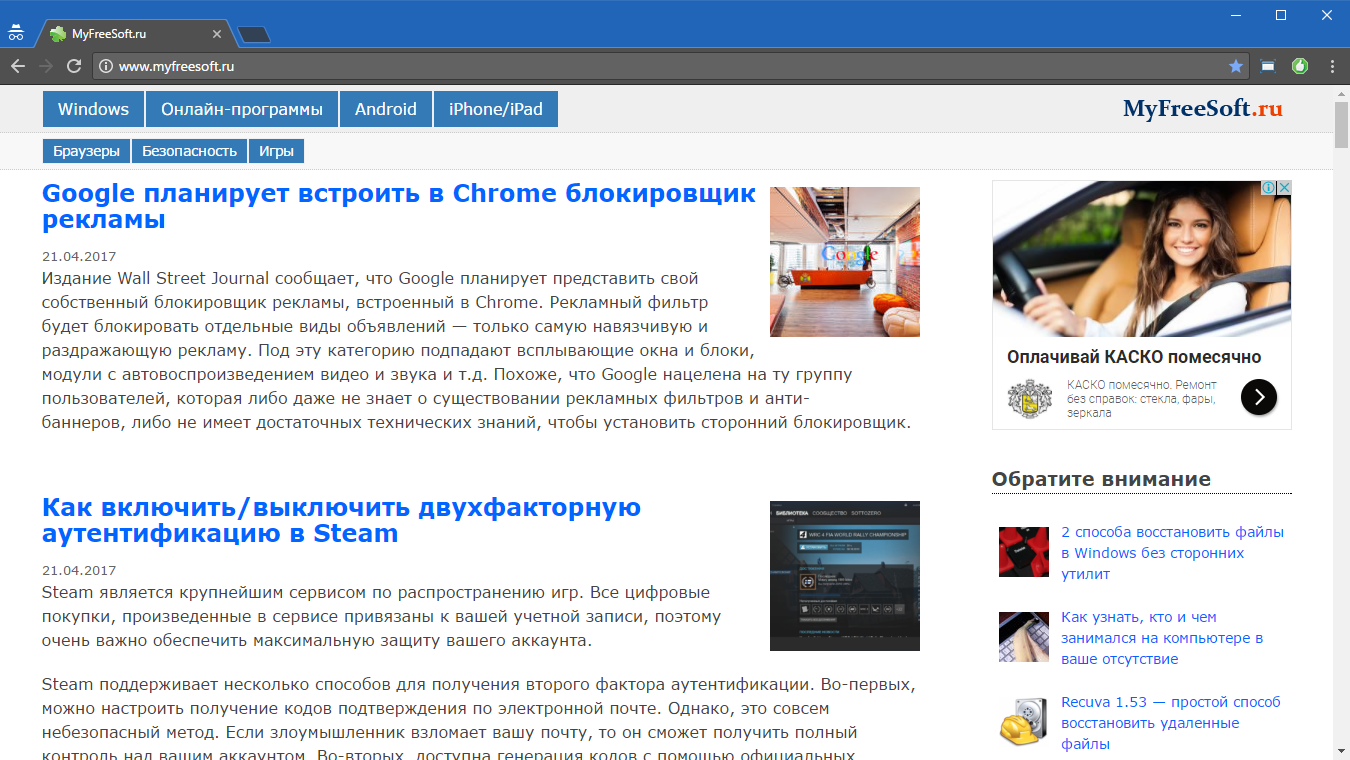Click the incognito hat-and-glasses icon
The image size is (1350, 760).
[x=15, y=32]
